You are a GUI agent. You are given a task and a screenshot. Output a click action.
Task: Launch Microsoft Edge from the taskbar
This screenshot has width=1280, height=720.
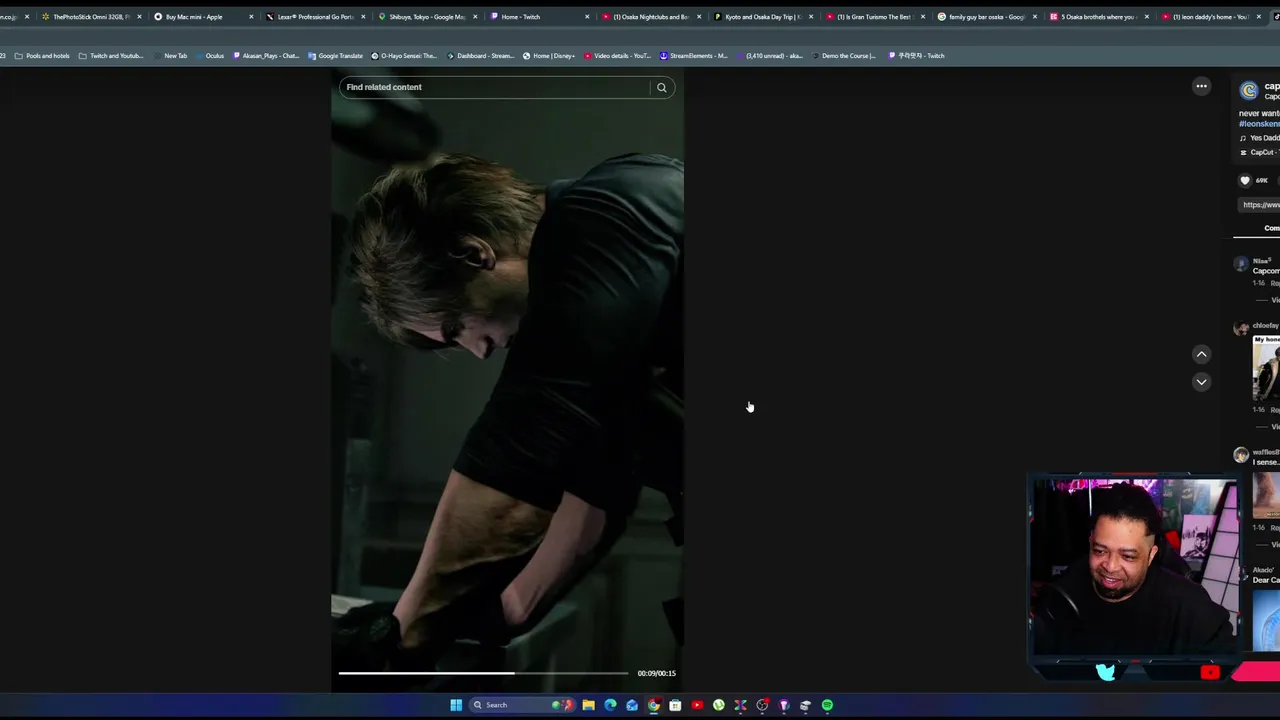(x=610, y=705)
